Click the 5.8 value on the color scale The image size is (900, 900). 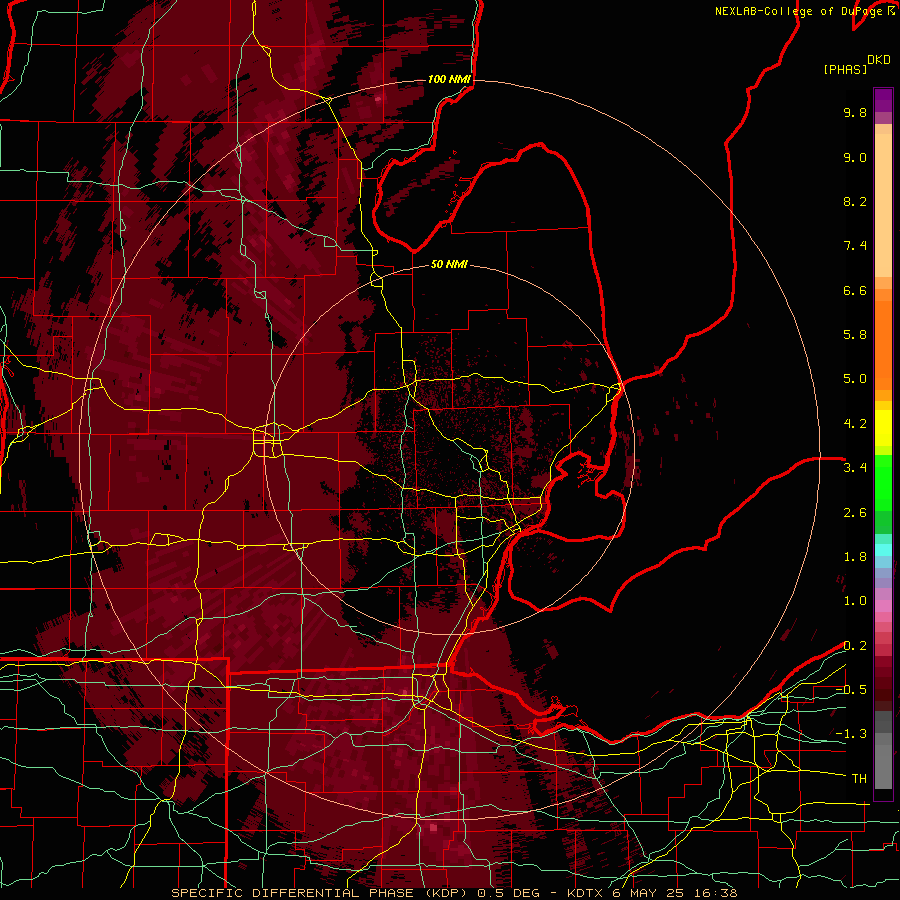[855, 335]
